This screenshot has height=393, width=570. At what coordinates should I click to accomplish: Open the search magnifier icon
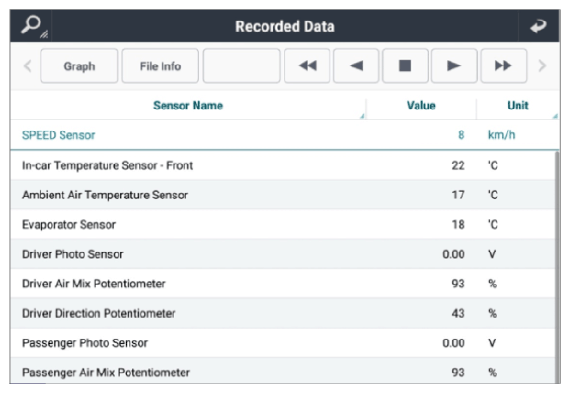point(32,26)
